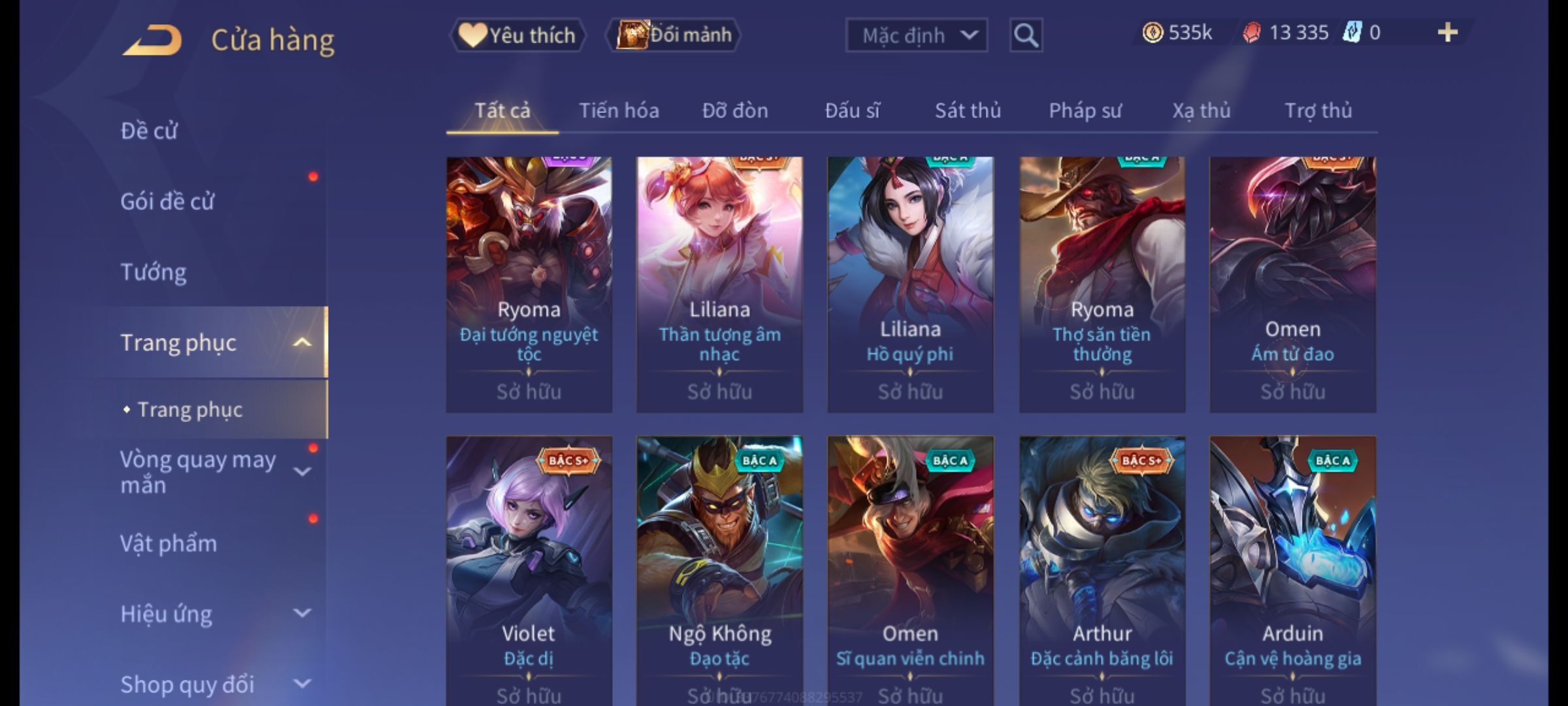Screen dimensions: 1568x706
Task: Open Liliana Hồ quý phi skin card
Action: (x=910, y=284)
